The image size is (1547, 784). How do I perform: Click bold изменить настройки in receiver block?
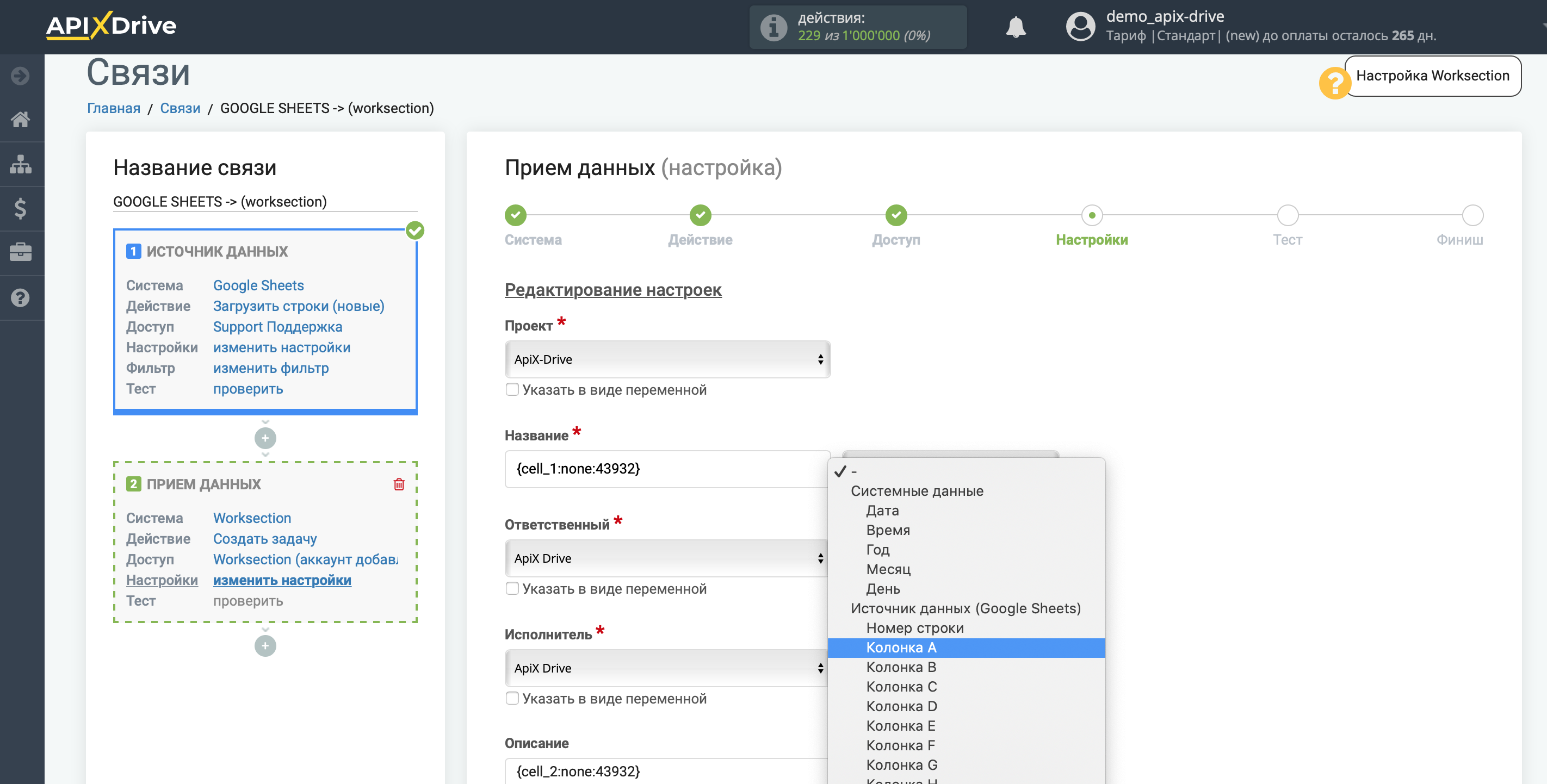click(282, 580)
